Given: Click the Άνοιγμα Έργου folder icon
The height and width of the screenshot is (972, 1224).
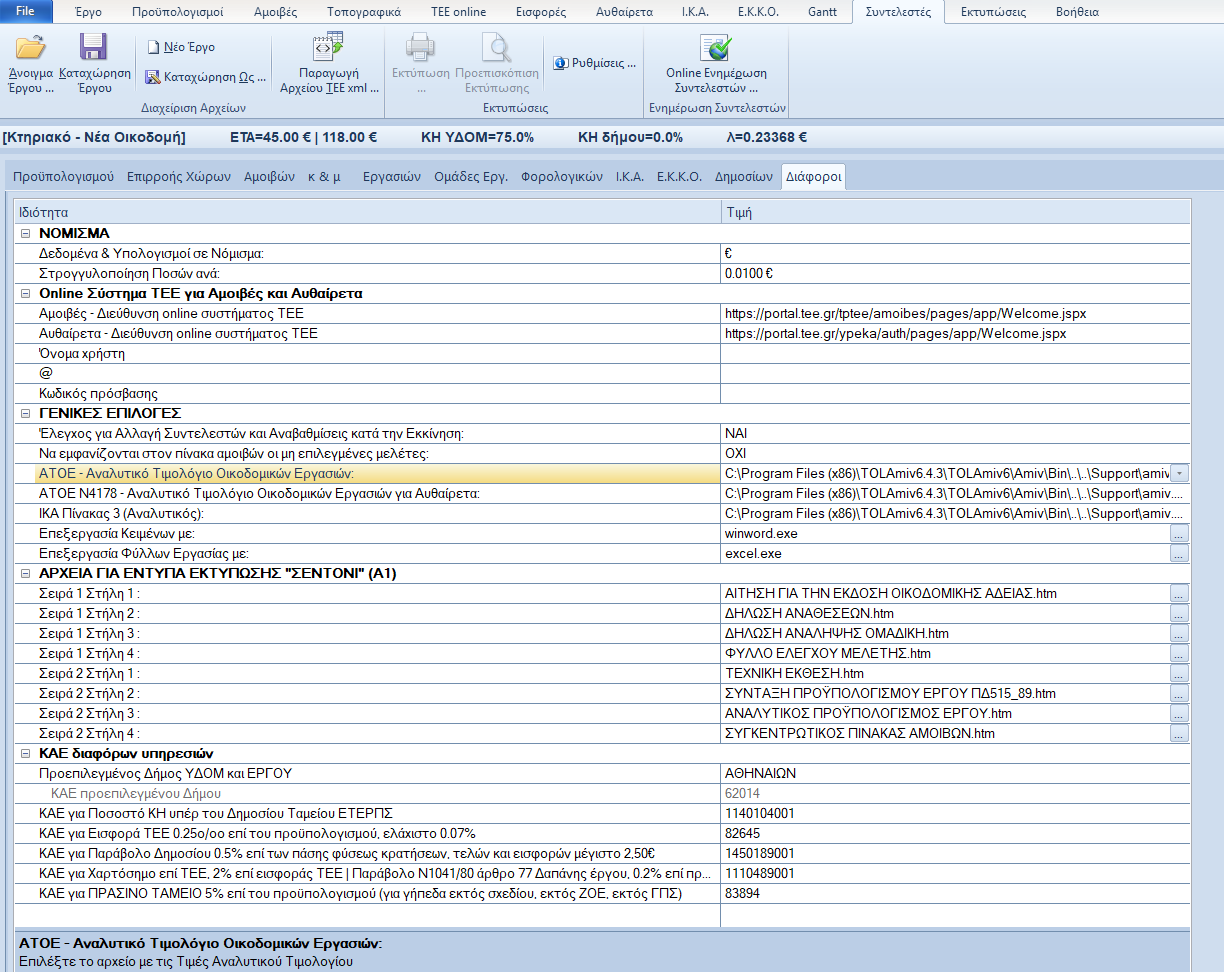Looking at the screenshot, I should (x=30, y=48).
